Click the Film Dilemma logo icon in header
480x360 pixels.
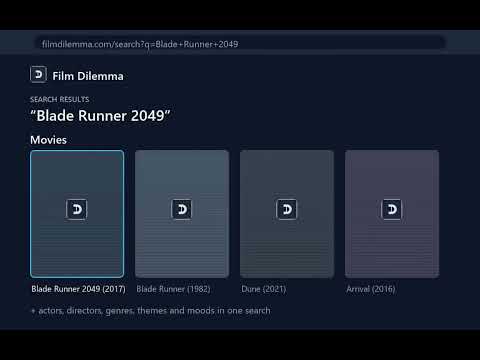pyautogui.click(x=38, y=74)
